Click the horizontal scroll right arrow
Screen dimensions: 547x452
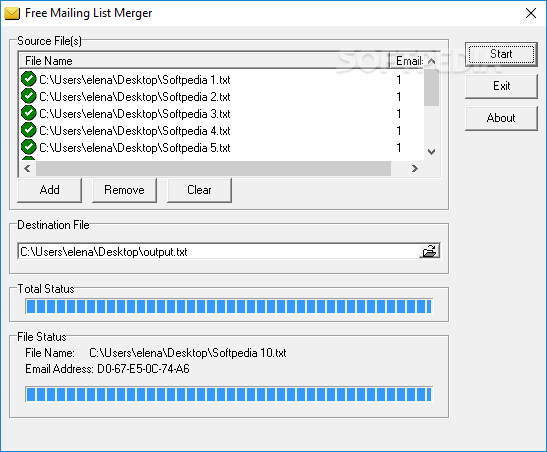[x=414, y=168]
